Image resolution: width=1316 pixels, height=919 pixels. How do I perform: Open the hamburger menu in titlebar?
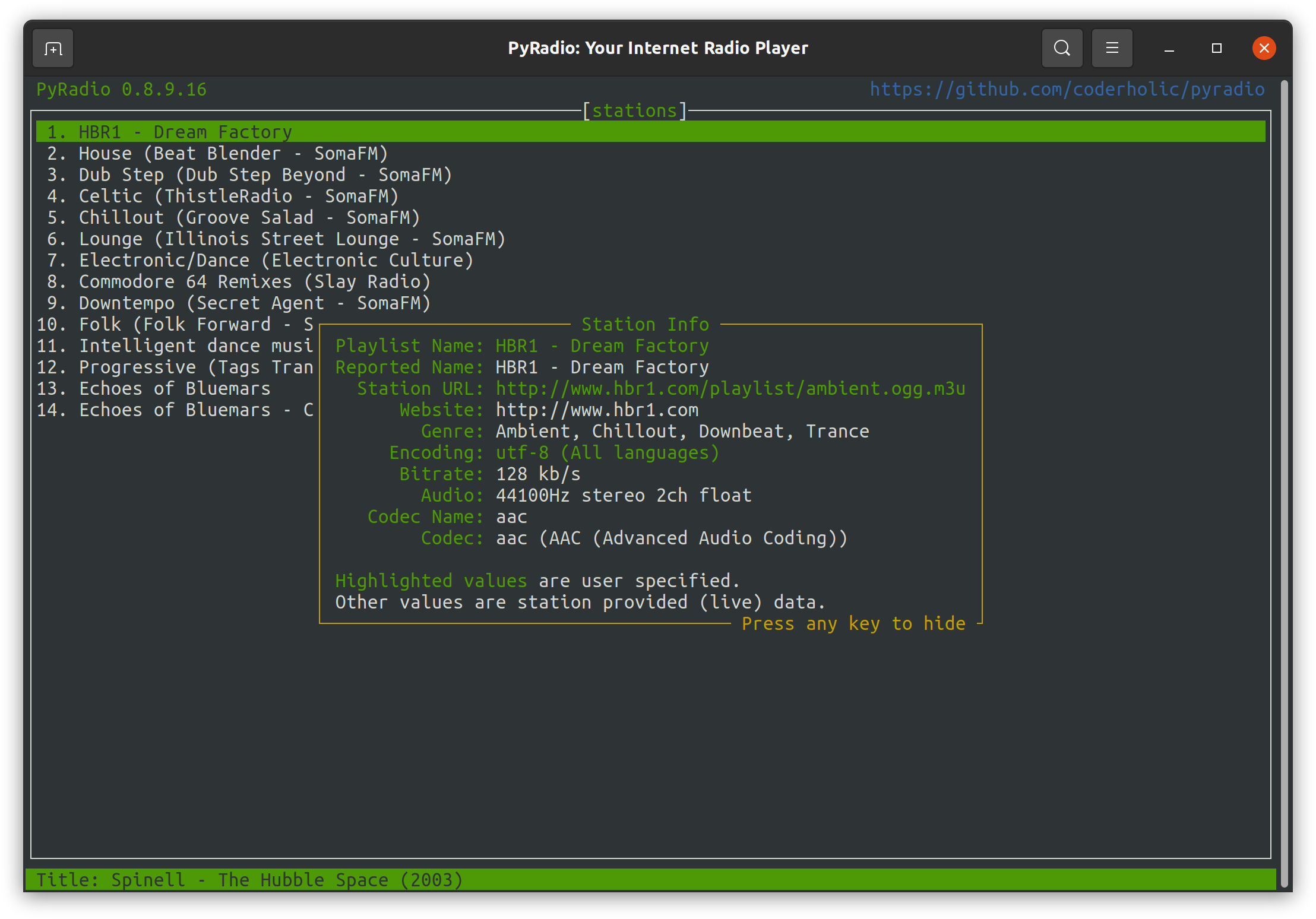pyautogui.click(x=1112, y=48)
